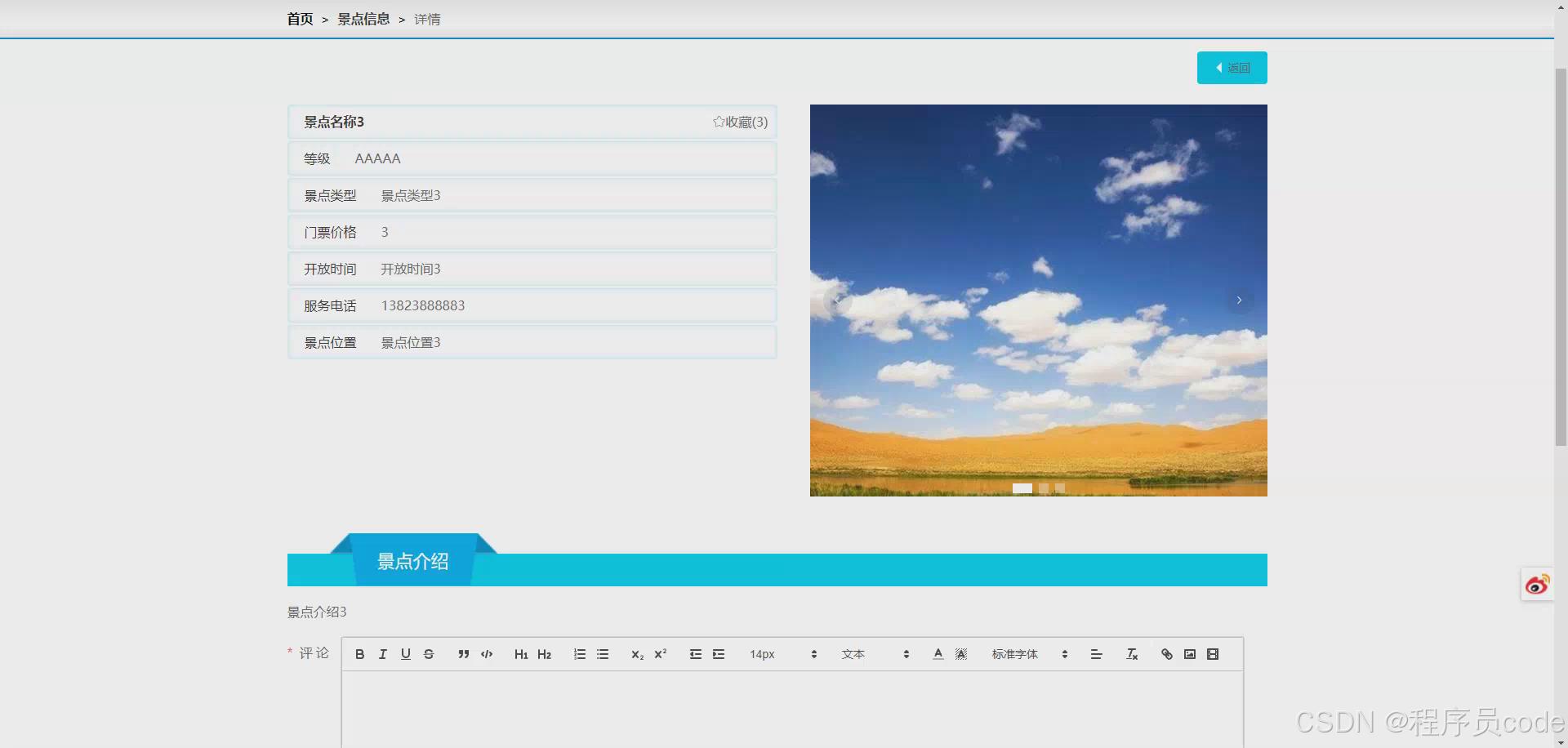Select the third carousel indicator

1060,488
